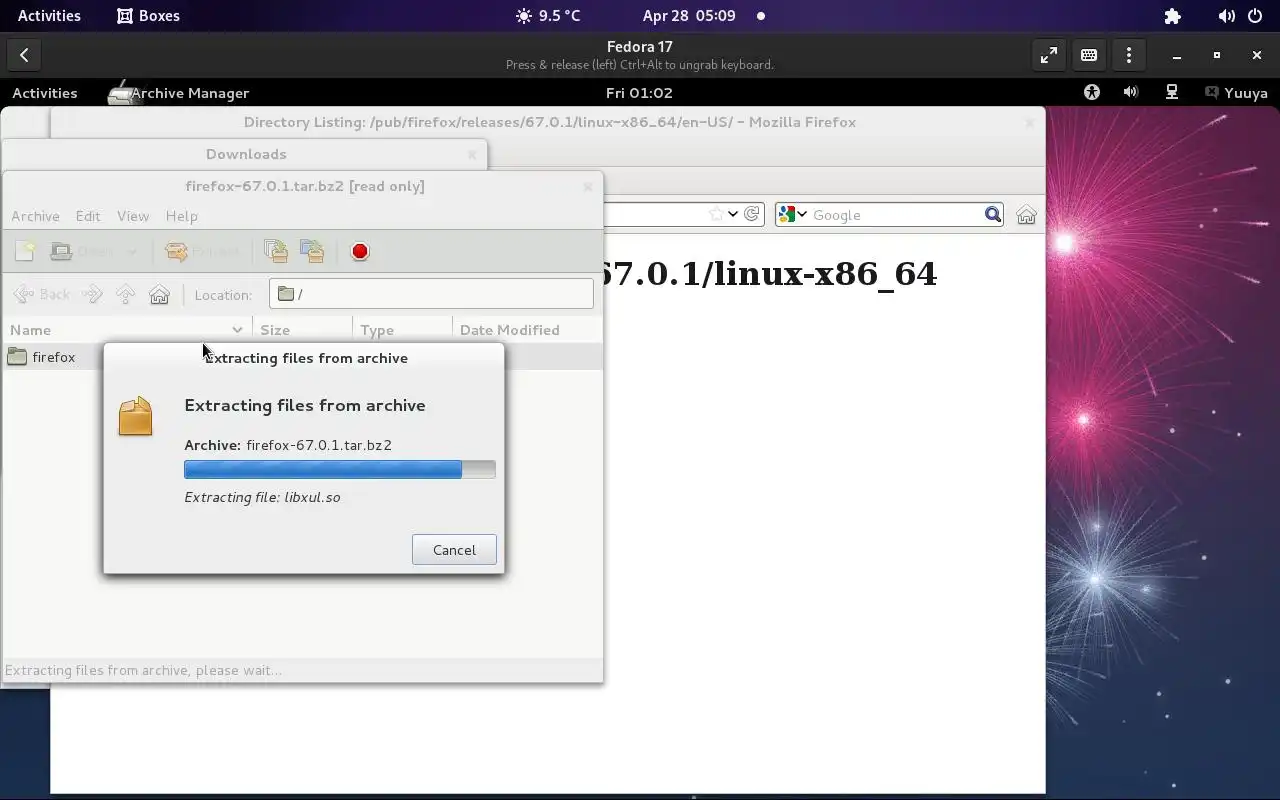
Task: Open the Boxes app menu in top bar
Action: [148, 16]
